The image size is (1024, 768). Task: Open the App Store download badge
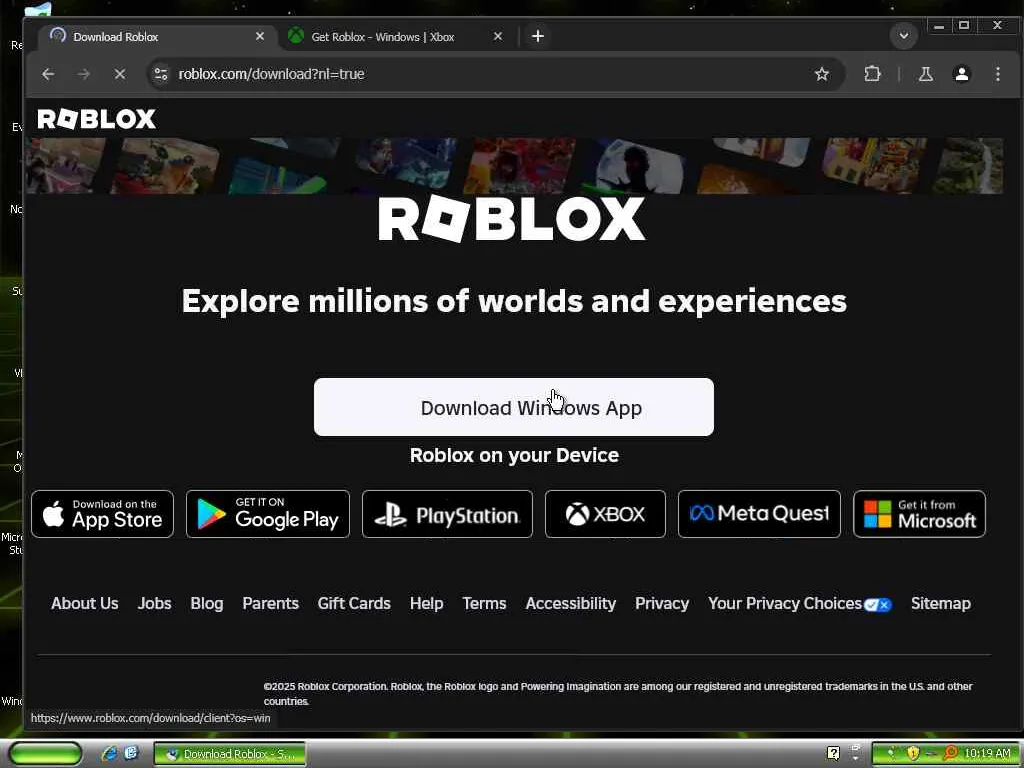tap(103, 514)
